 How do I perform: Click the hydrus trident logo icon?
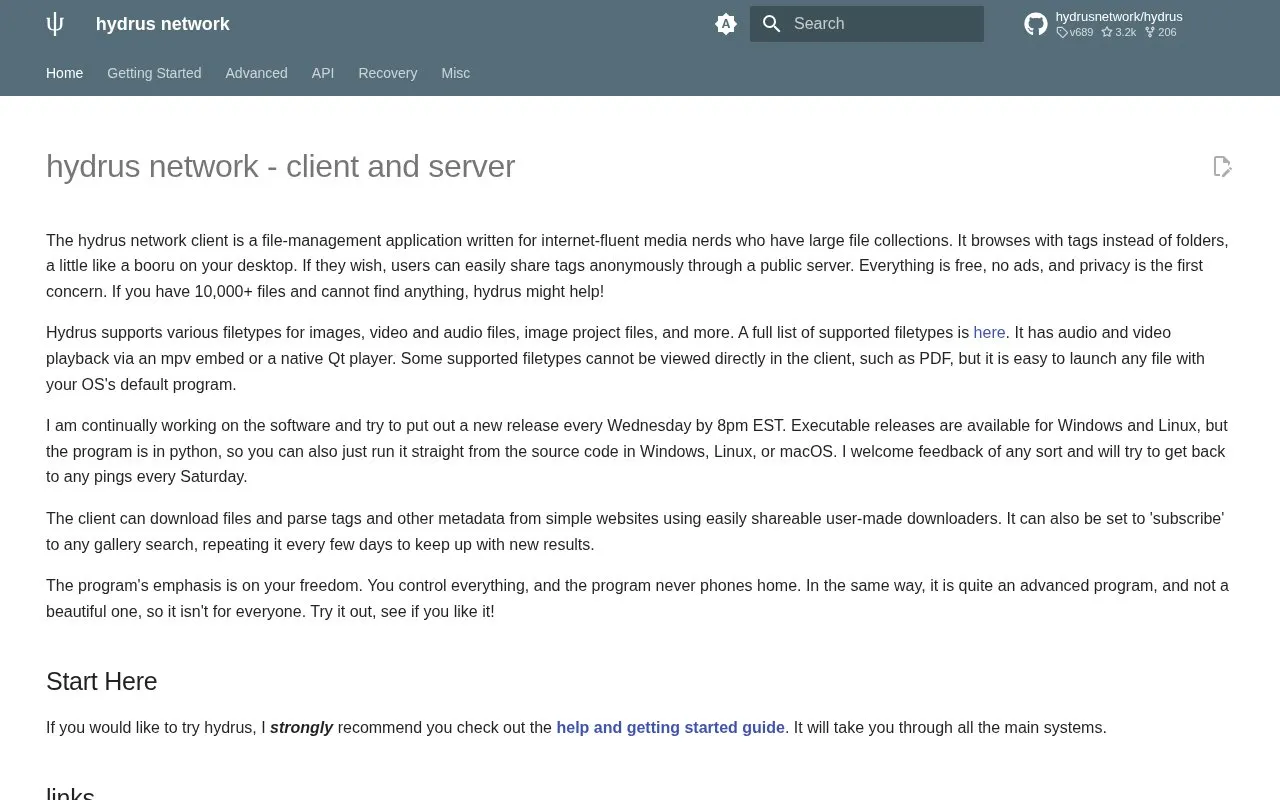pos(55,24)
